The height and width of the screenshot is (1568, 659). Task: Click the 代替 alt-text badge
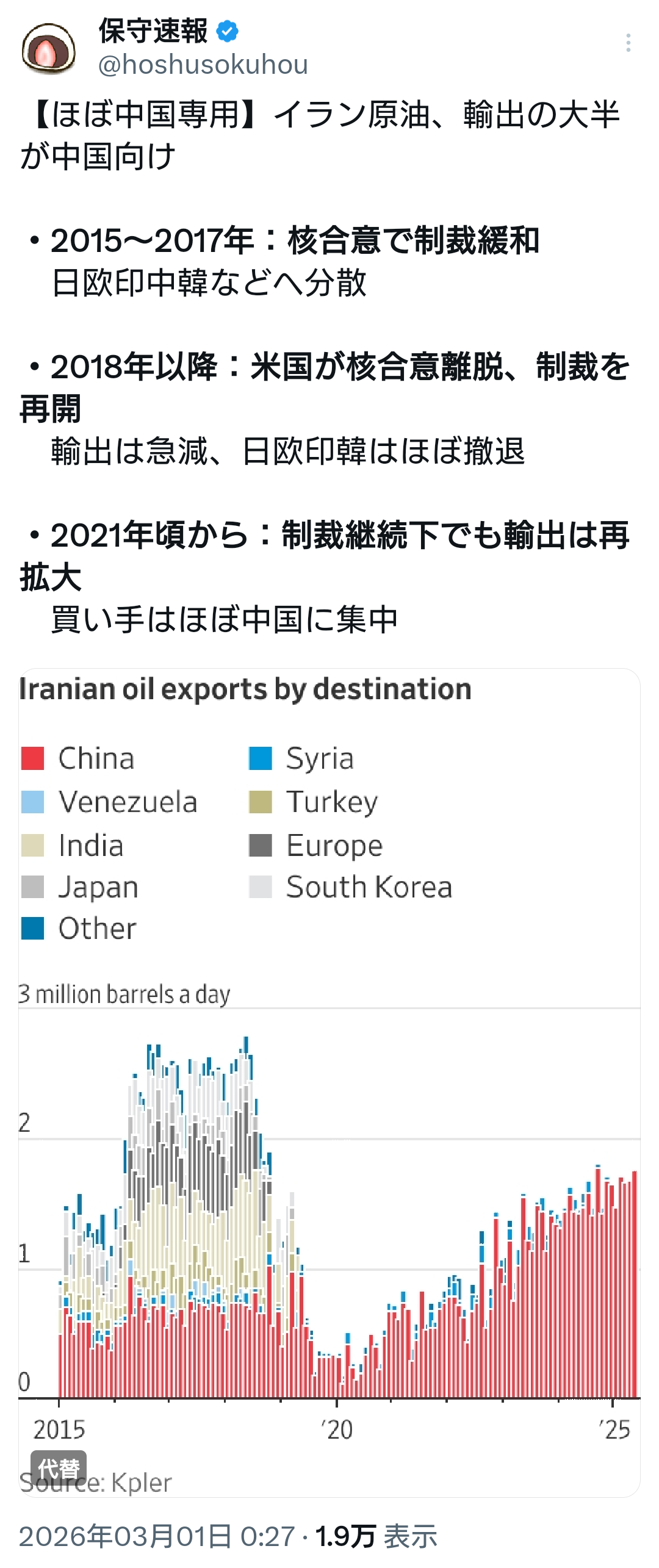(59, 1467)
